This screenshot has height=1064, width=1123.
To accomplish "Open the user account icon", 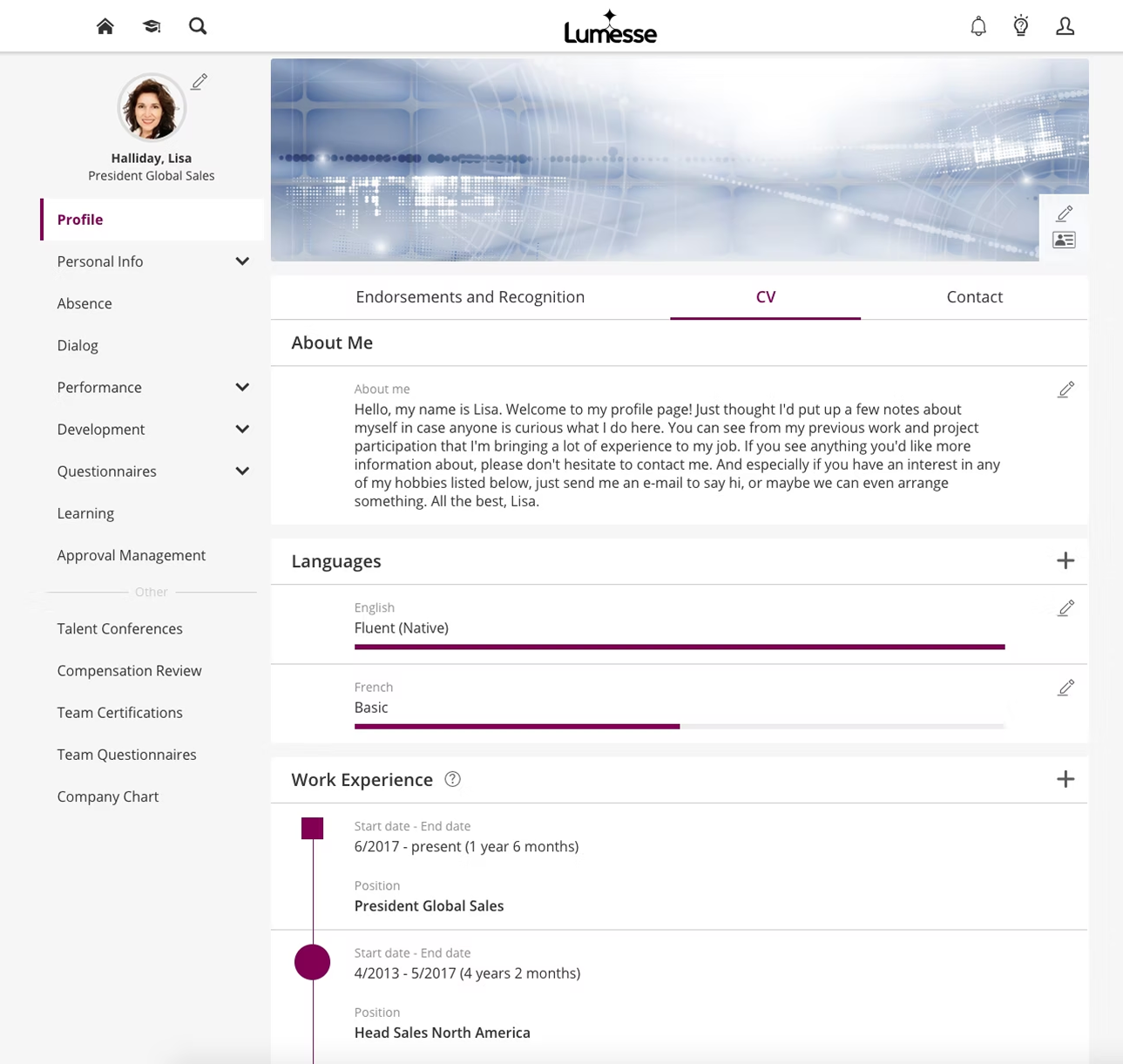I will point(1065,26).
